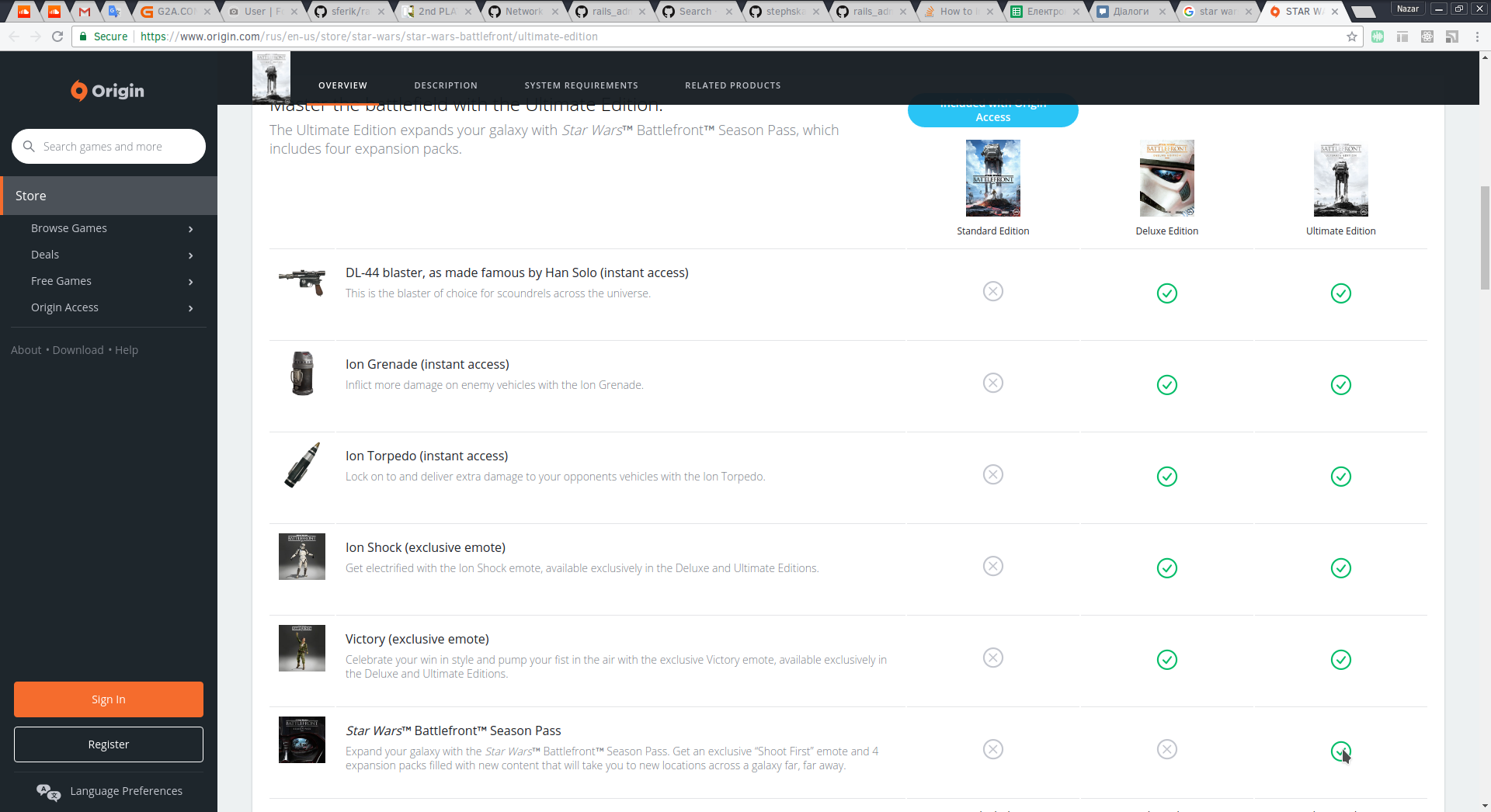Click Ultimate Edition checkmark for DL-44 blaster
The image size is (1491, 812).
(1341, 293)
